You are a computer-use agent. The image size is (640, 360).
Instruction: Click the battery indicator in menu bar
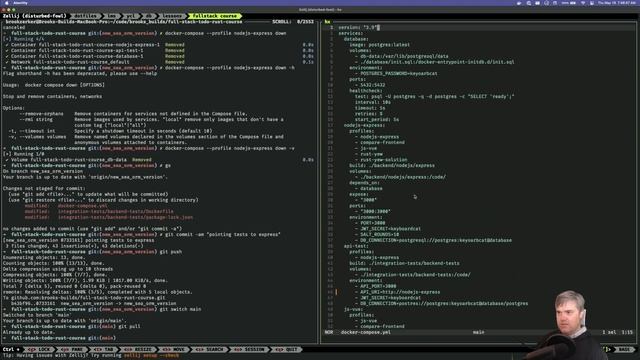(x=569, y=3)
